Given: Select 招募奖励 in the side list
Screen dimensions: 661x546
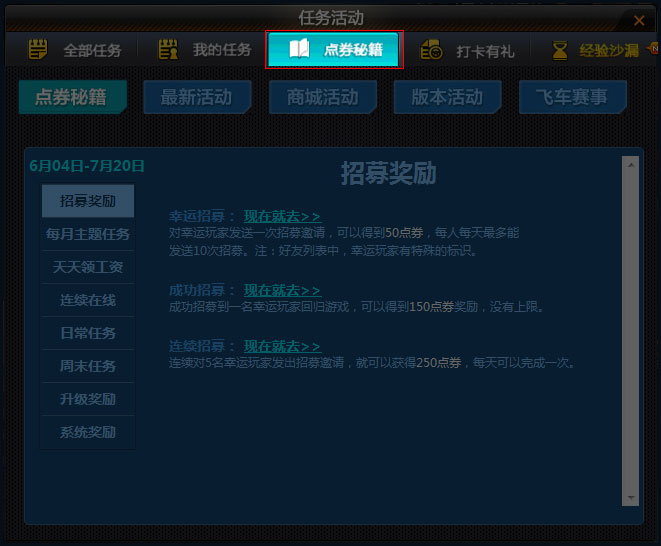Looking at the screenshot, I should 88,201.
